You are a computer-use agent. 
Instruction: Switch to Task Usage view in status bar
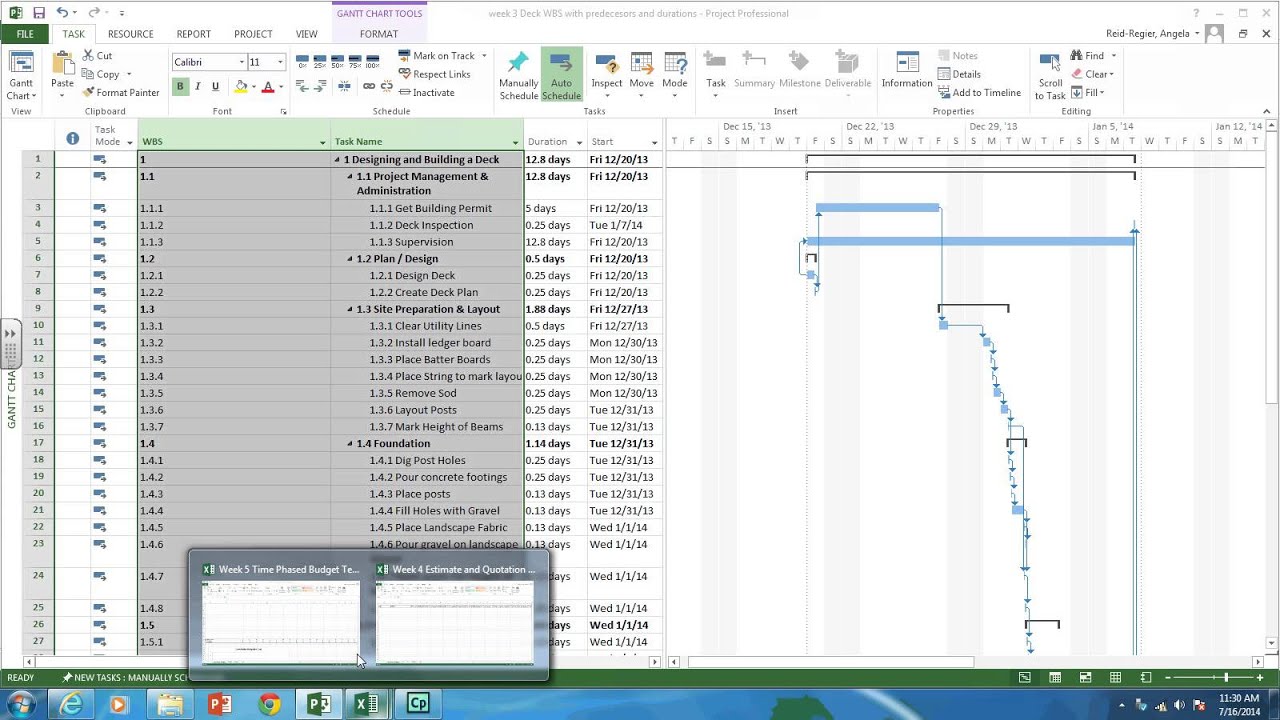pyautogui.click(x=1055, y=678)
